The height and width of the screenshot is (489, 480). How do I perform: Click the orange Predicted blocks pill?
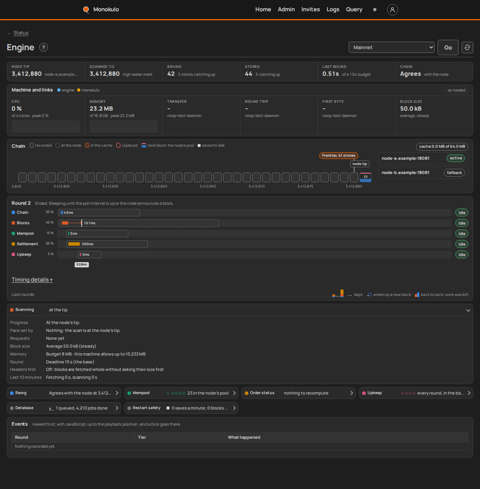coord(338,155)
